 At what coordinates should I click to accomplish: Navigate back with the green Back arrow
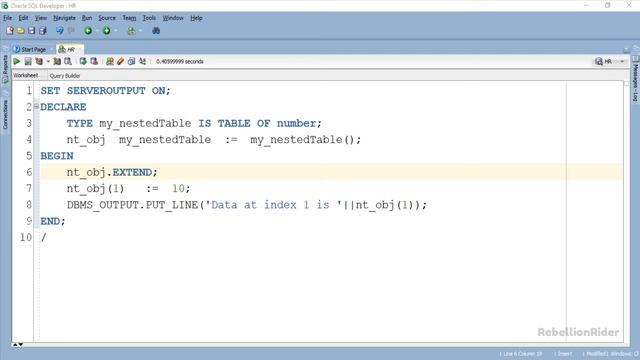click(88, 31)
